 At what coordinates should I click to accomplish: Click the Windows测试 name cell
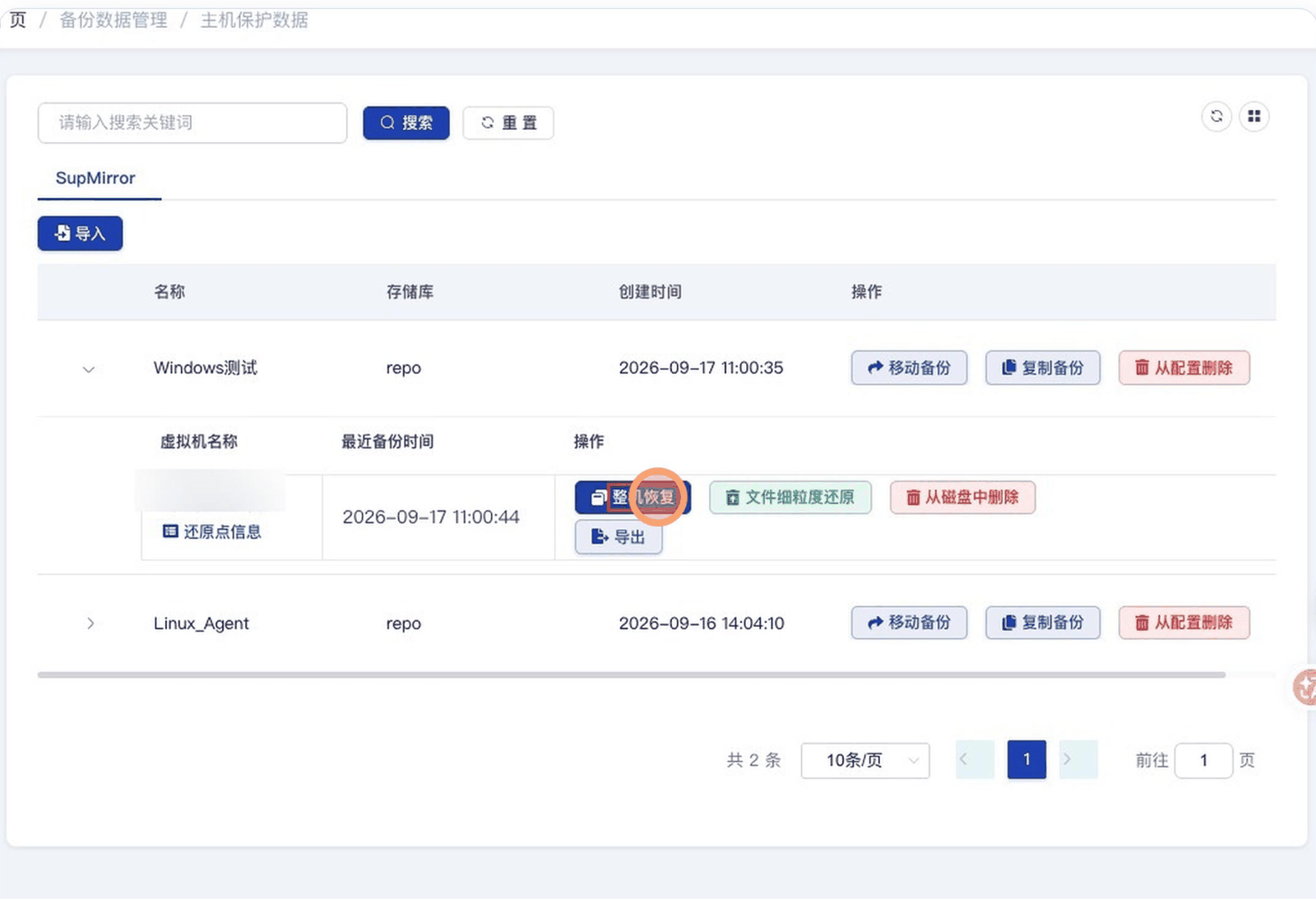click(206, 368)
